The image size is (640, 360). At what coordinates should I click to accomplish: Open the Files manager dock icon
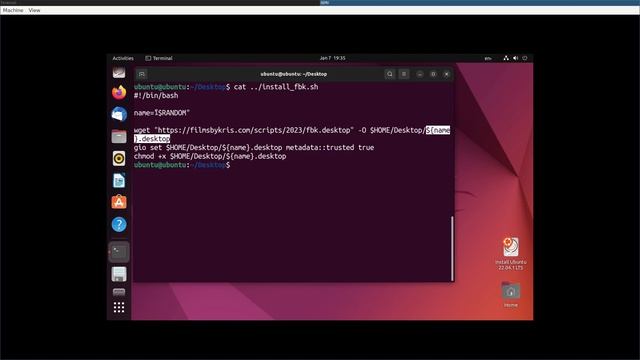[119, 136]
